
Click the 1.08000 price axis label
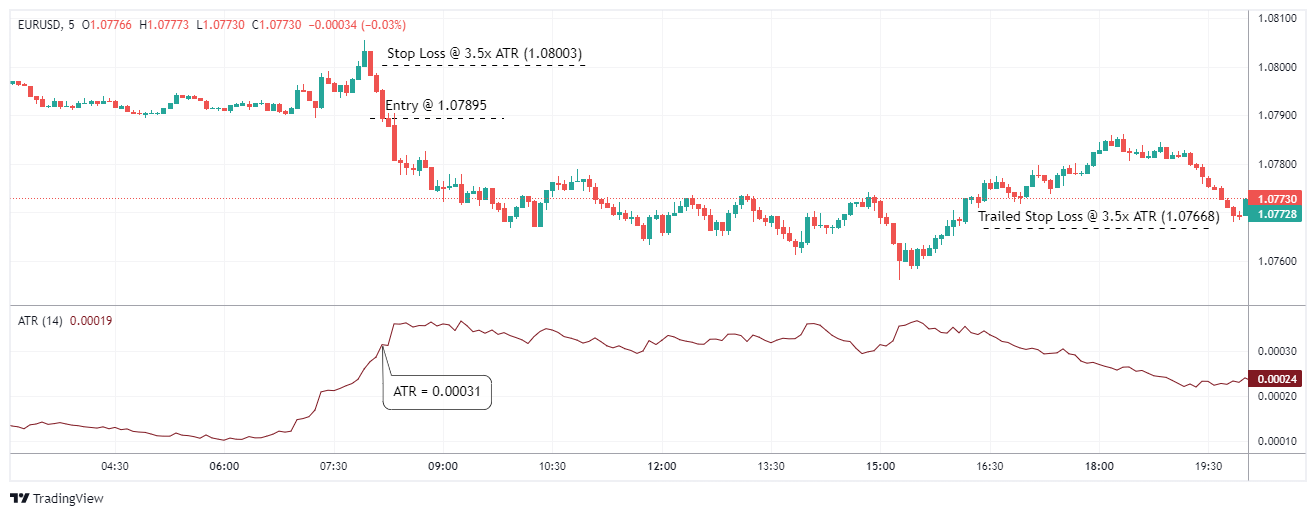coord(1278,67)
